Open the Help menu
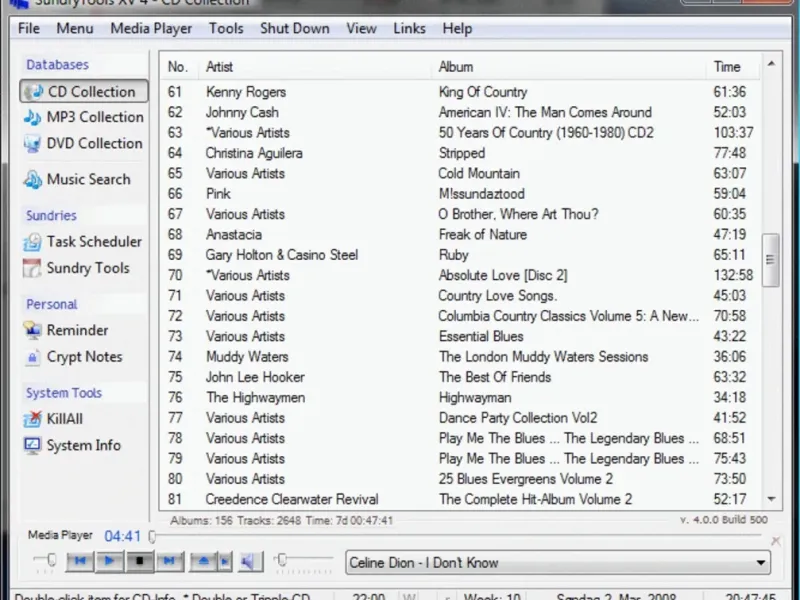Image resolution: width=800 pixels, height=600 pixels. 457,29
